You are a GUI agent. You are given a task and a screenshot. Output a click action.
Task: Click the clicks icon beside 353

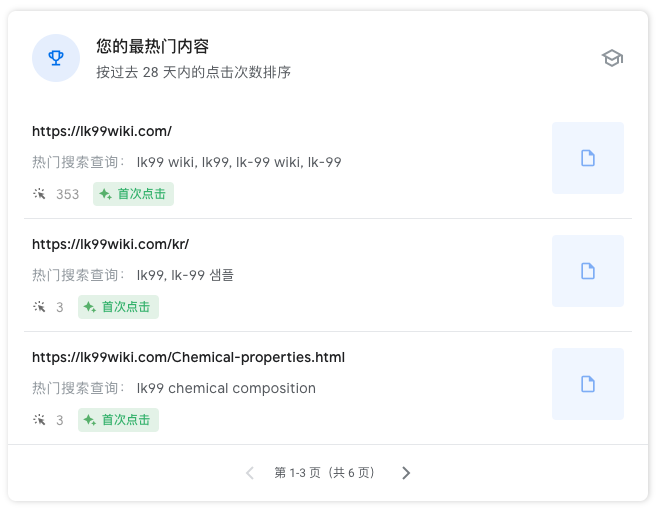39,194
